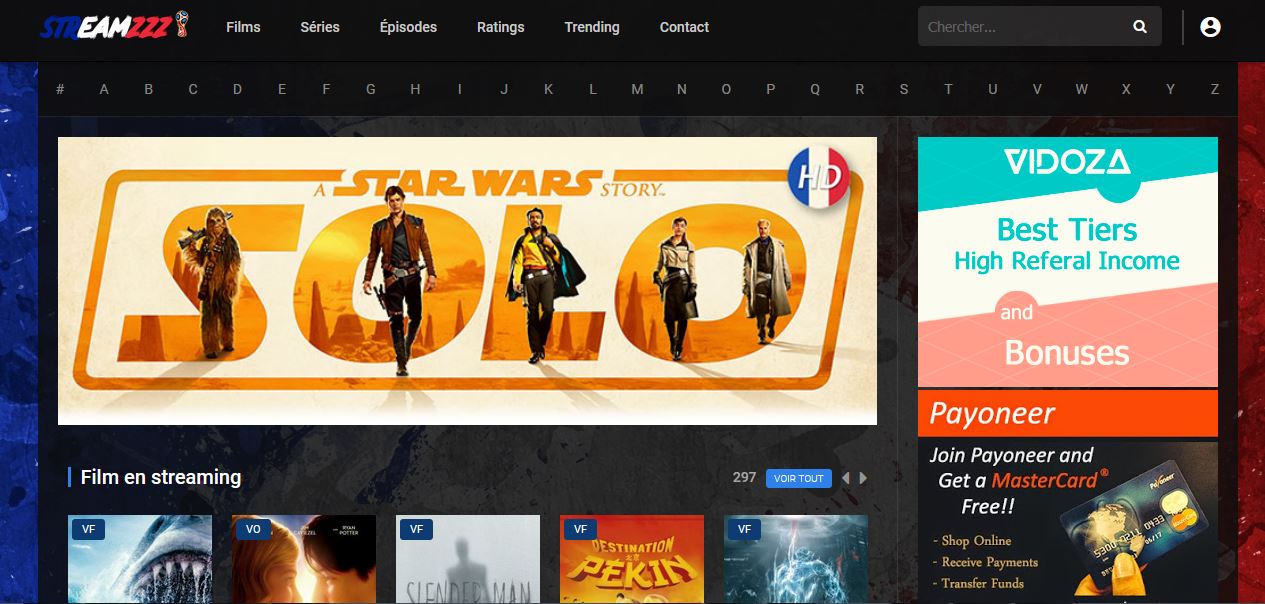The width and height of the screenshot is (1265, 604).
Task: Filter titles by letter V
Action: (x=1037, y=89)
